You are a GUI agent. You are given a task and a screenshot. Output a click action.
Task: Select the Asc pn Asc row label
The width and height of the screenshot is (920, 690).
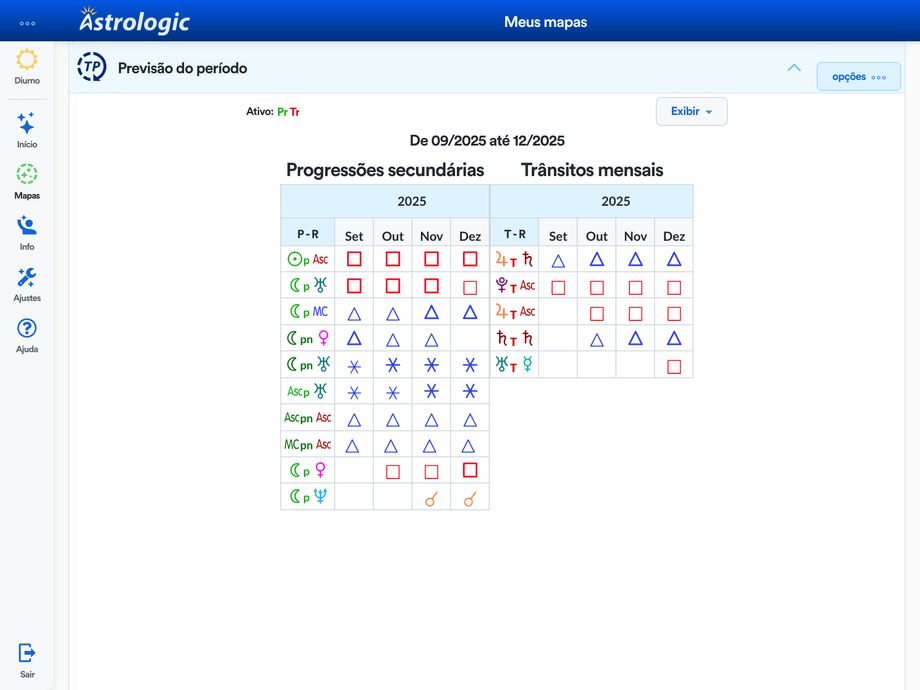[x=308, y=417]
